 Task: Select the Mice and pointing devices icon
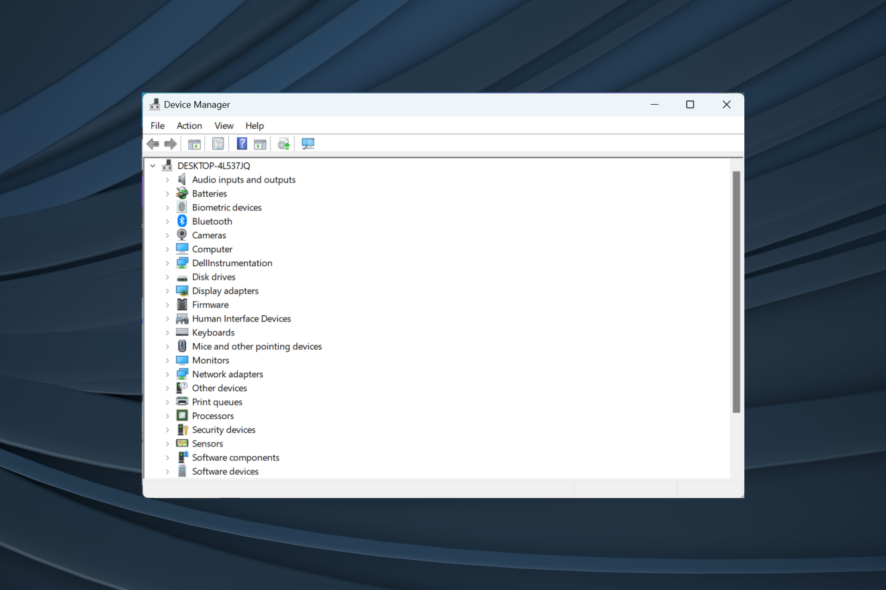182,346
